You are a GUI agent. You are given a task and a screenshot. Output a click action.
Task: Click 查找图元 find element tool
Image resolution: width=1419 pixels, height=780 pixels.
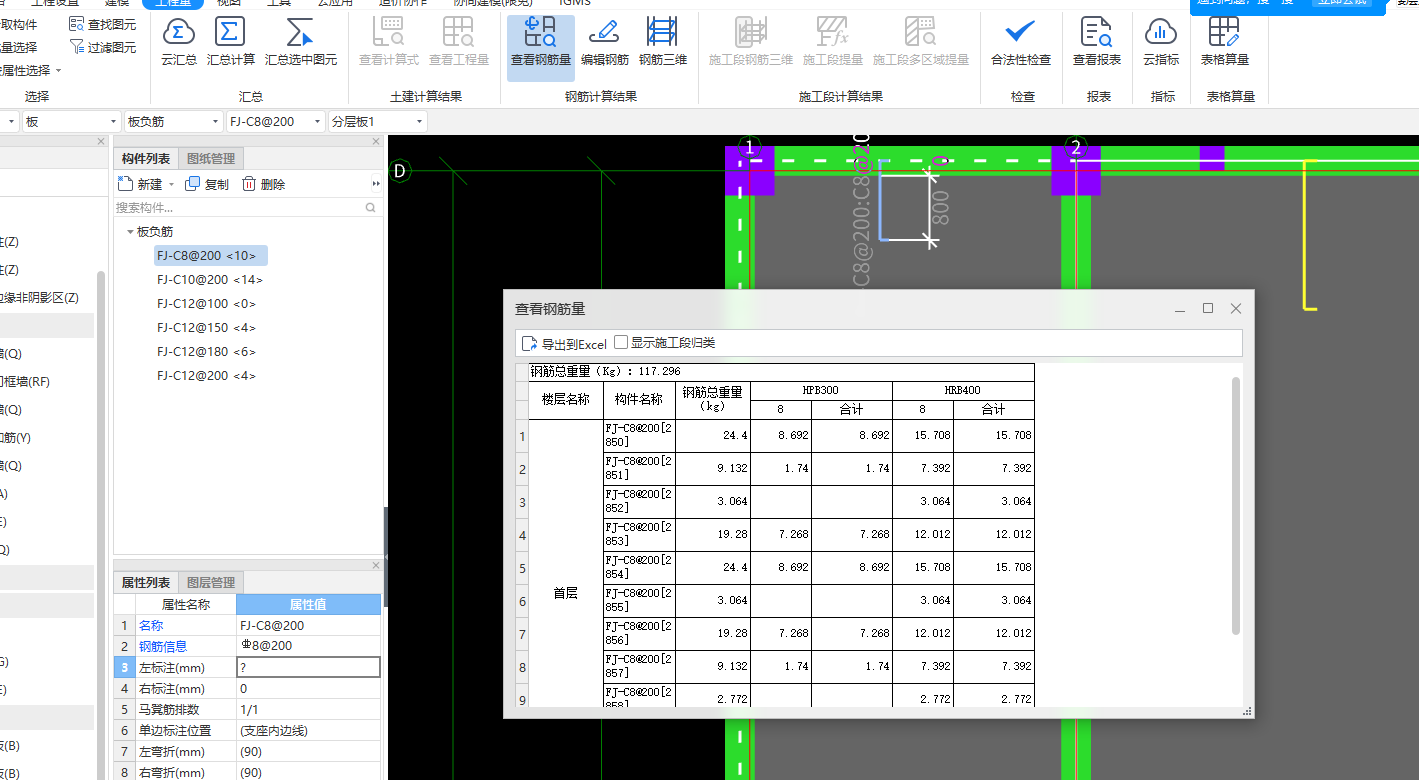(103, 24)
